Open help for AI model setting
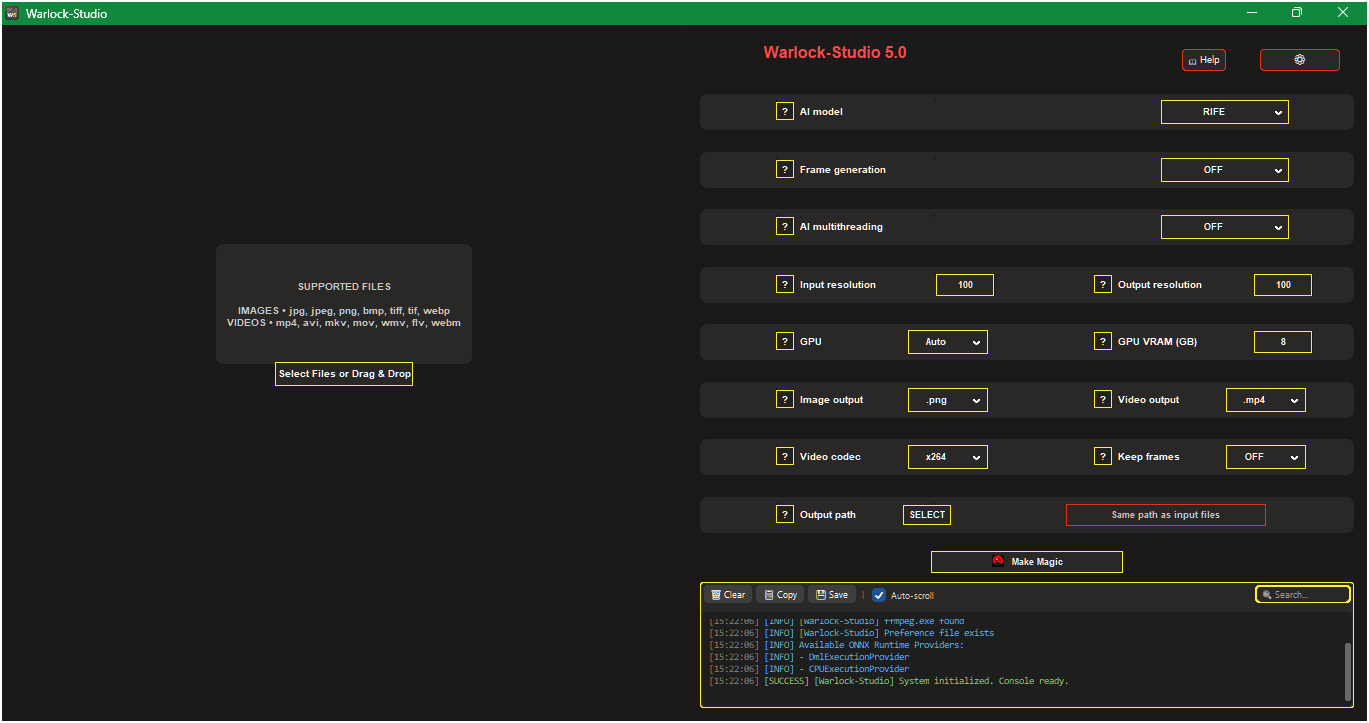The height and width of the screenshot is (723, 1369). click(785, 111)
